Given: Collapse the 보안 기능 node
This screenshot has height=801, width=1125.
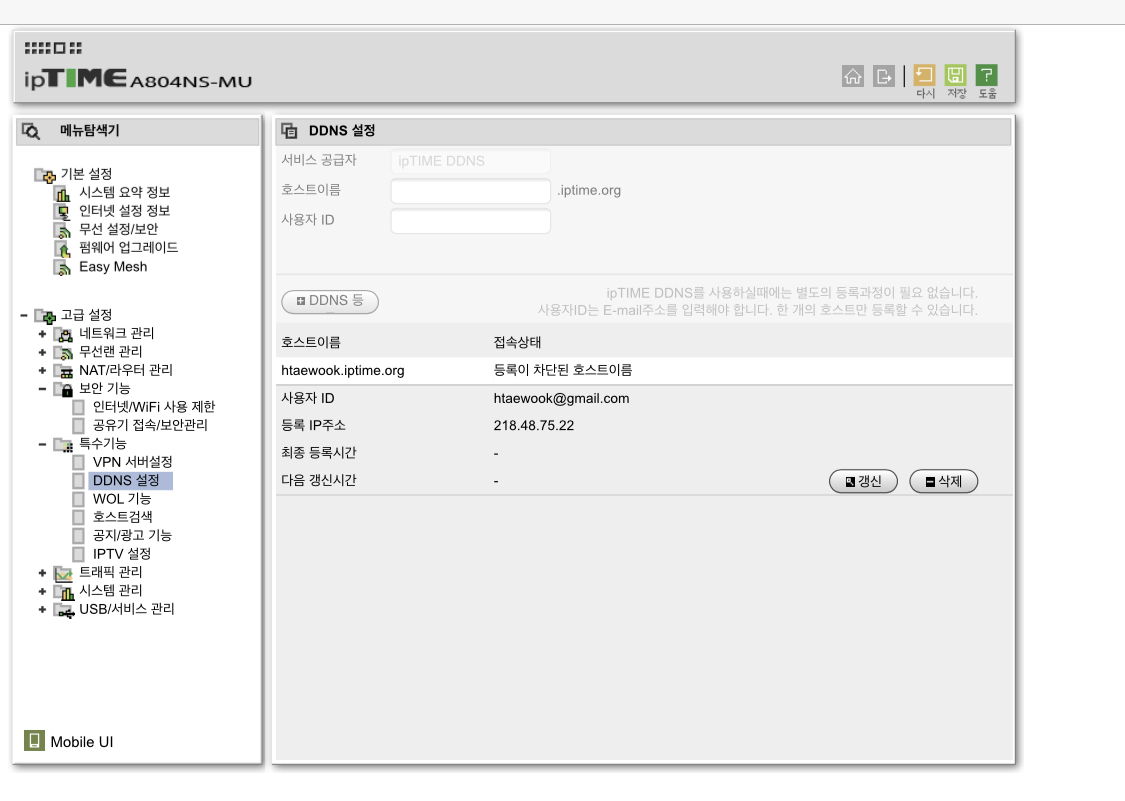Looking at the screenshot, I should click(42, 389).
